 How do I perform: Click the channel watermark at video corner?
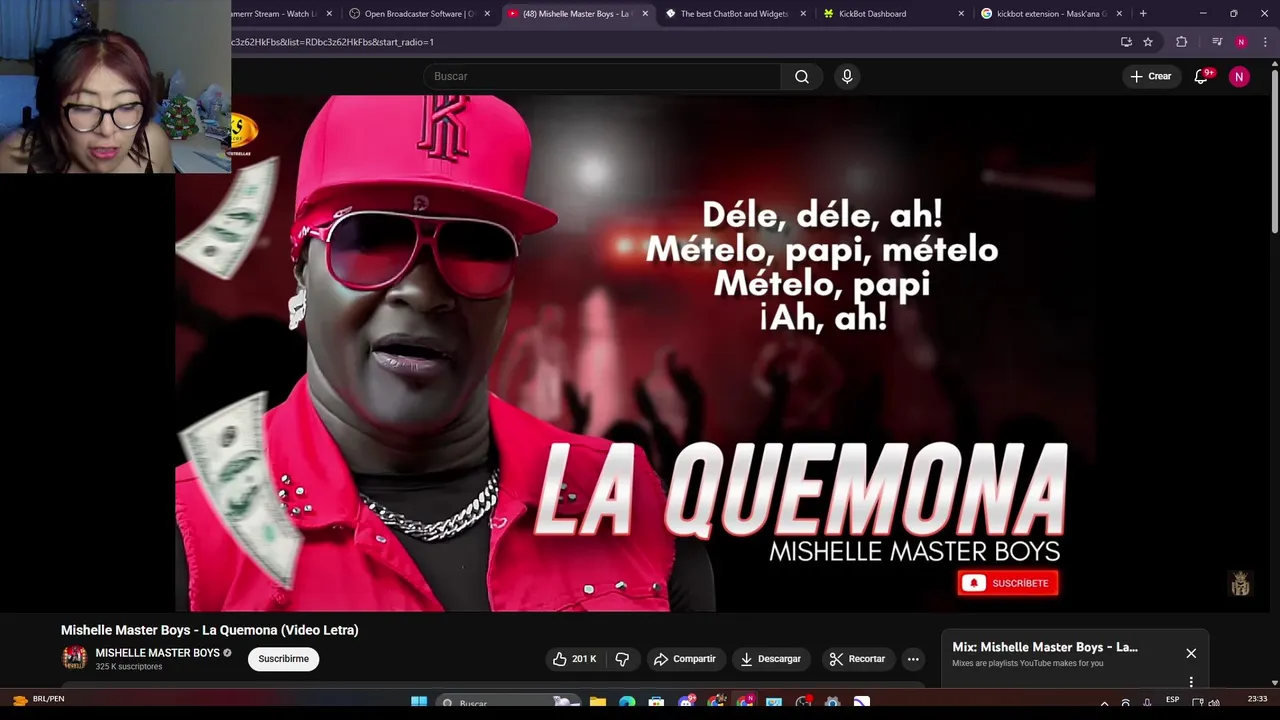tap(1240, 583)
